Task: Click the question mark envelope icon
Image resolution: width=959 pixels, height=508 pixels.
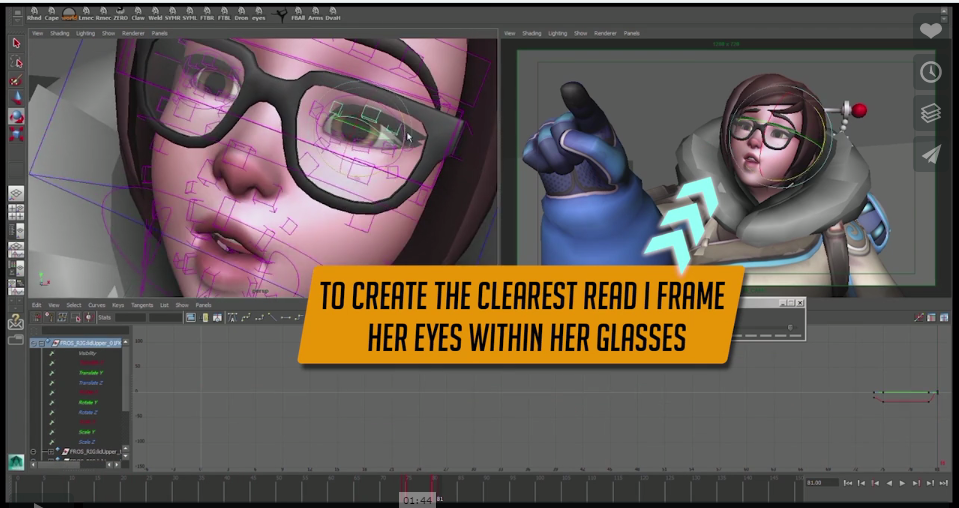Action: pos(16,323)
